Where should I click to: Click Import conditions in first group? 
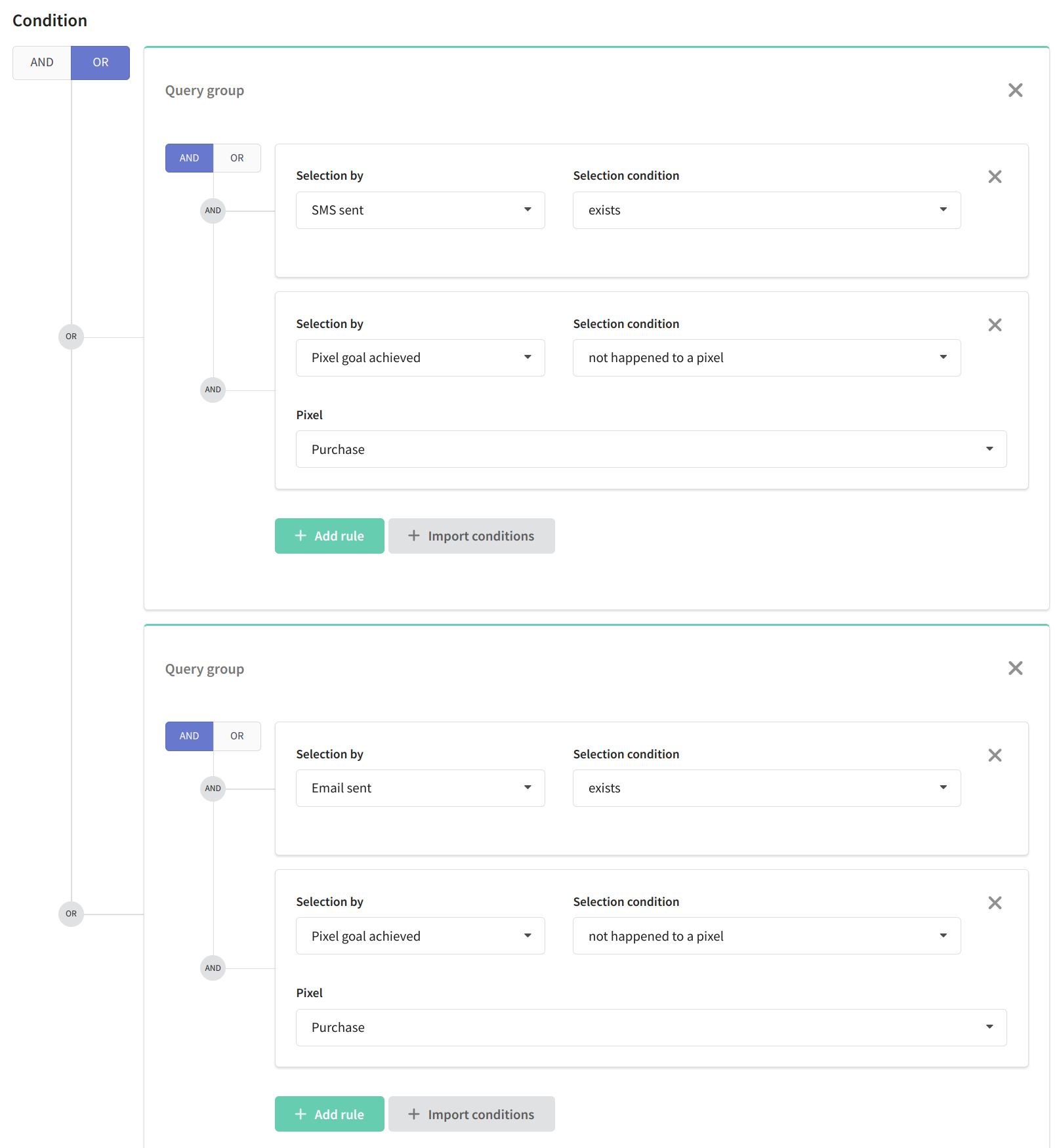[x=472, y=536]
